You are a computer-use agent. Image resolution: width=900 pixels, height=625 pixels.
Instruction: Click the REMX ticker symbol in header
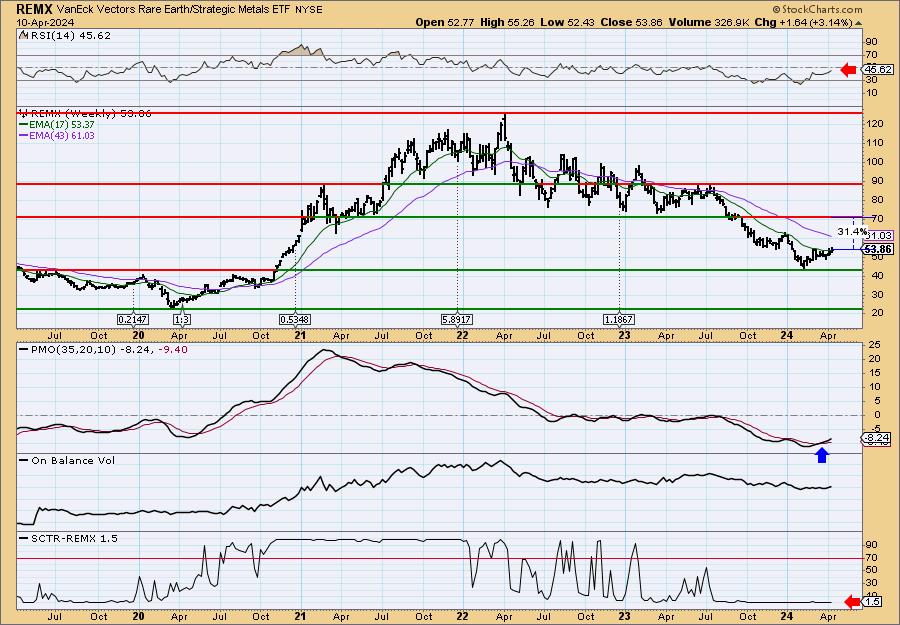pyautogui.click(x=34, y=9)
